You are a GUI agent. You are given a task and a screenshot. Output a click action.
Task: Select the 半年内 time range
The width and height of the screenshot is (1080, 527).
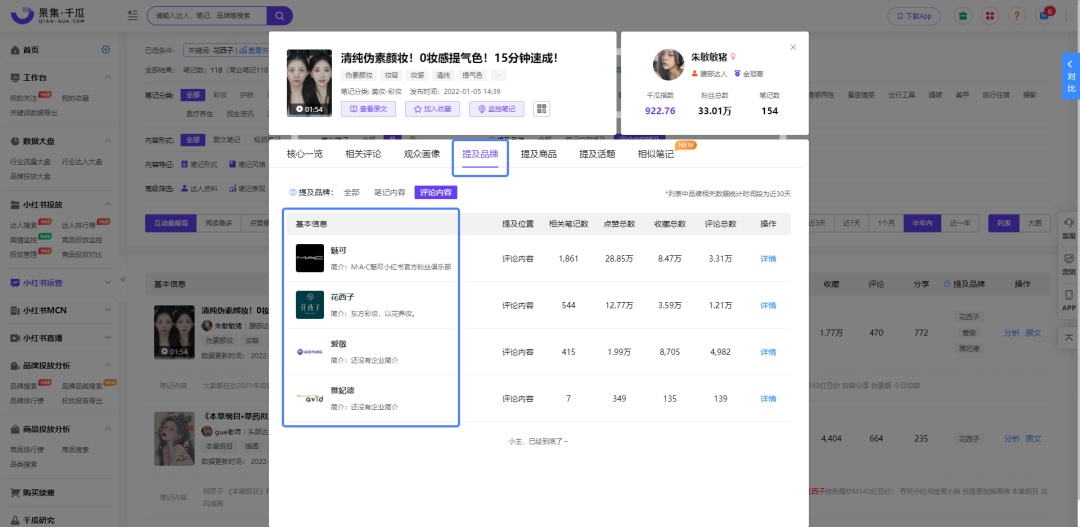tap(923, 223)
